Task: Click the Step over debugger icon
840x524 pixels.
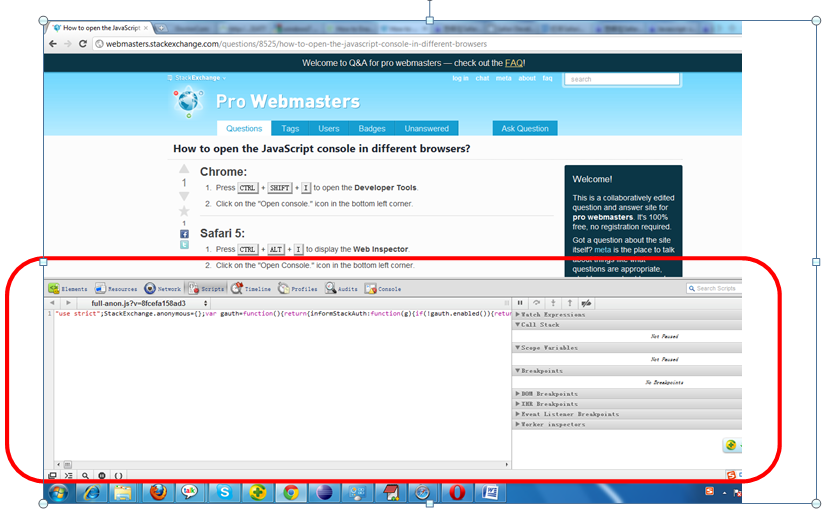Action: (x=536, y=303)
